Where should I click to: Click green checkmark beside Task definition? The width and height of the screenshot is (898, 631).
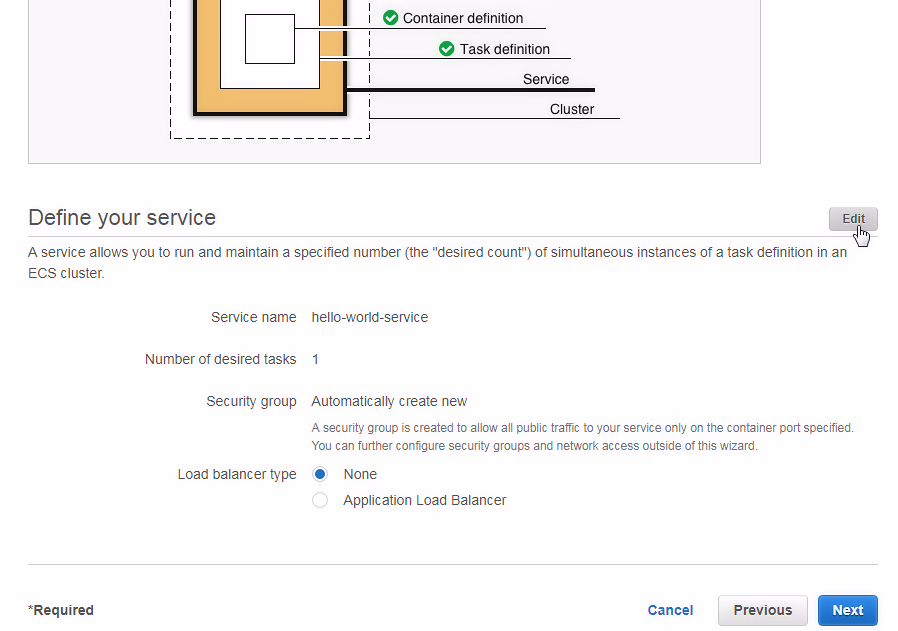point(447,49)
